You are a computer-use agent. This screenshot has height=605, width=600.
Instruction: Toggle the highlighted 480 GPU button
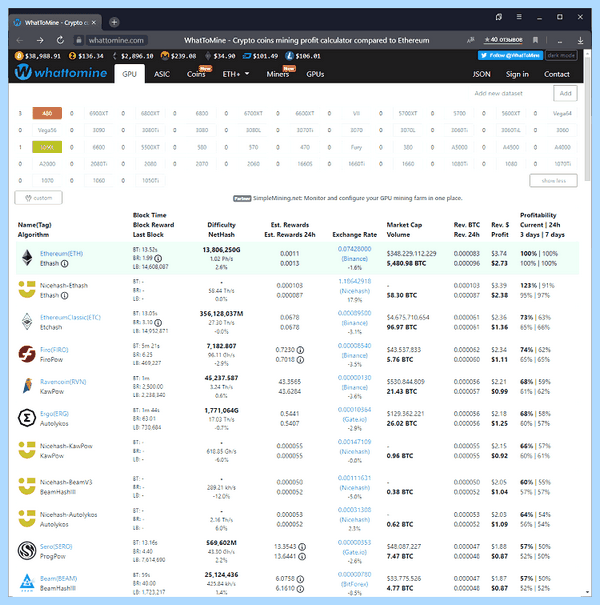tap(47, 113)
